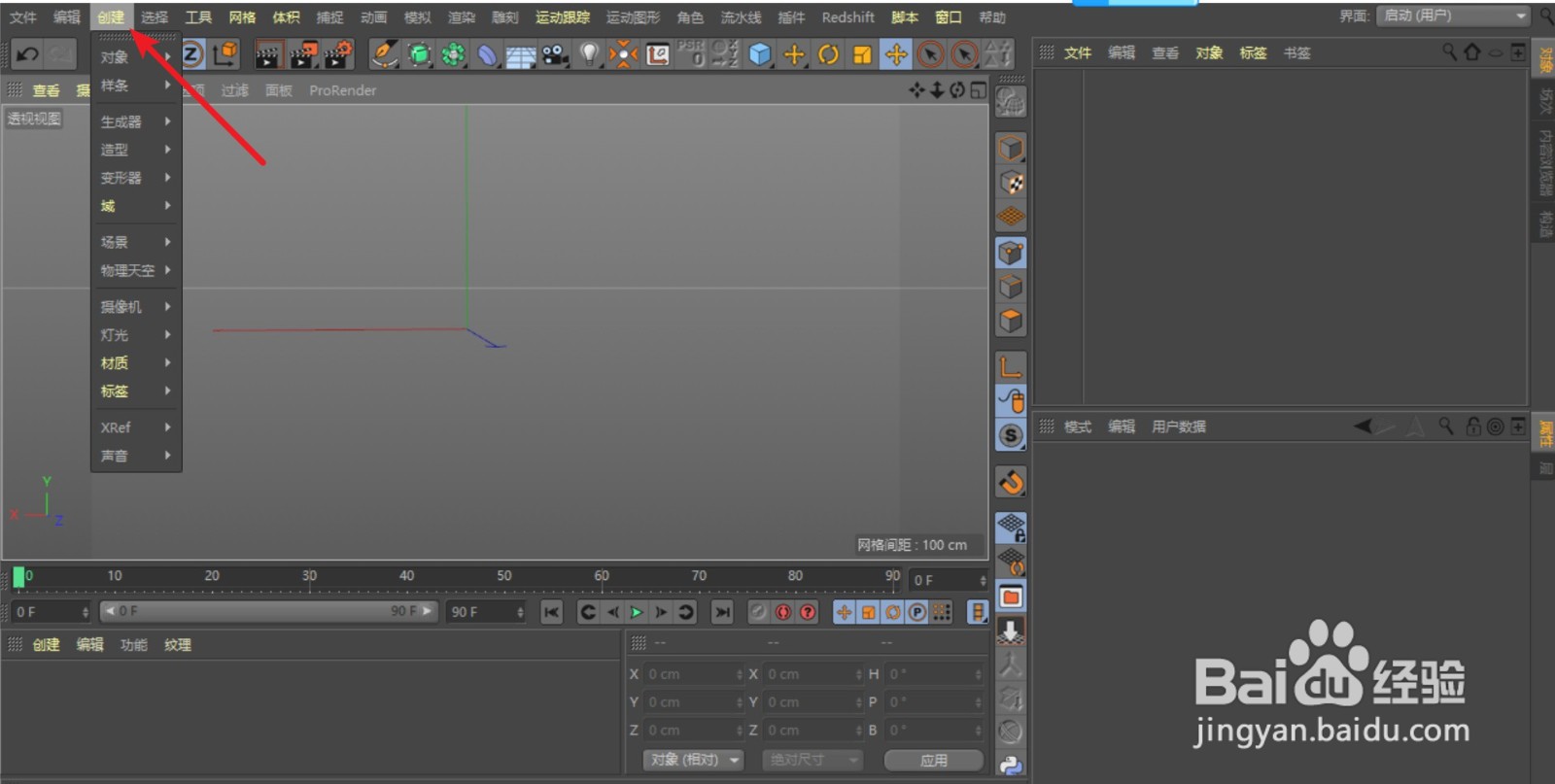
Task: Click the Viewport Solo S icon
Action: pos(1011,435)
